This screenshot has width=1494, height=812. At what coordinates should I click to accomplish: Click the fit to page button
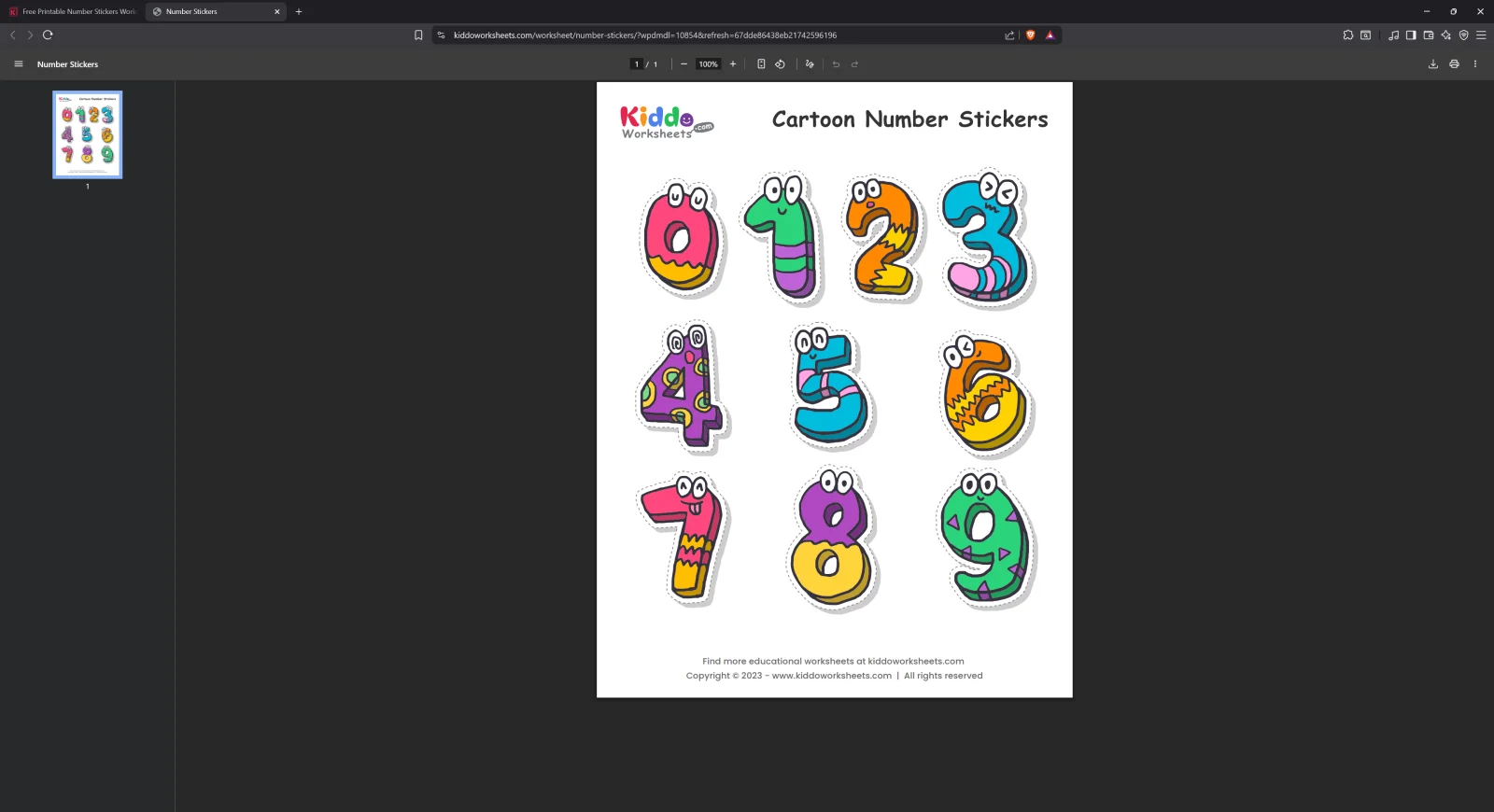click(761, 64)
